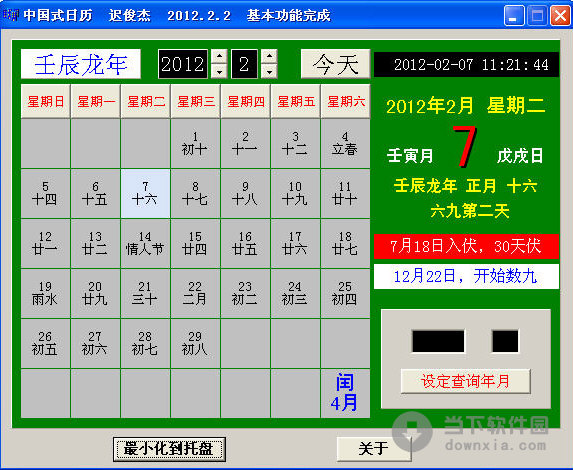Viewport: 573px width, 470px height.
Task: Select day 20 廿九 in the calendar
Action: [95, 294]
